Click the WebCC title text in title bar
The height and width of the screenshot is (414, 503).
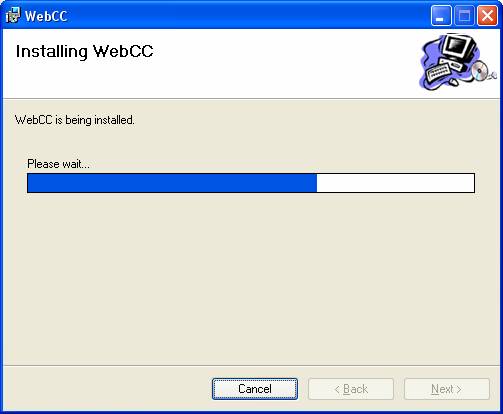coord(46,16)
